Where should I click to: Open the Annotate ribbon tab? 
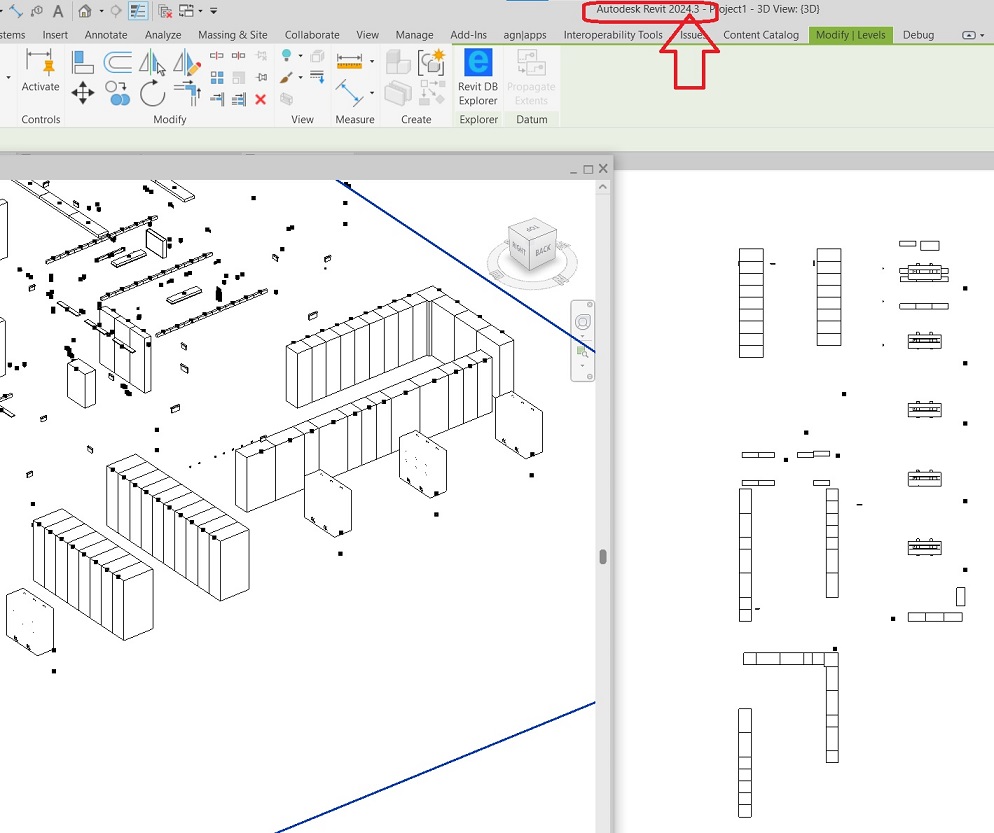click(106, 35)
